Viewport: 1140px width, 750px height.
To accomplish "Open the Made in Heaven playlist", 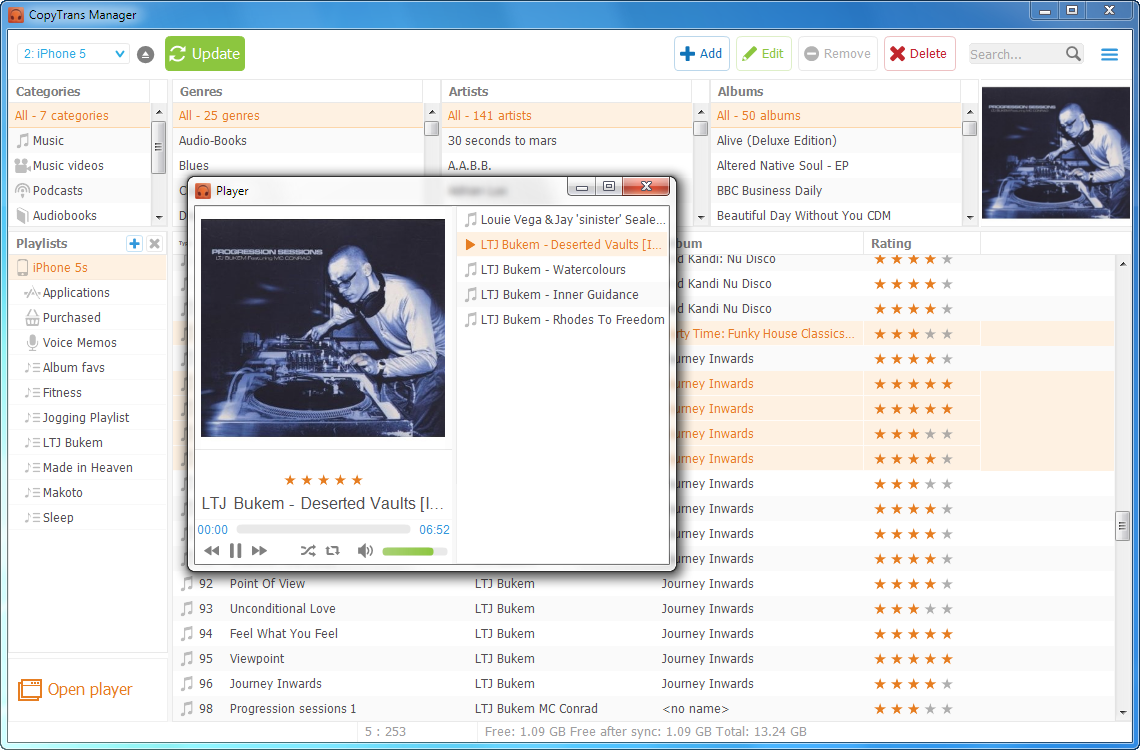I will [x=89, y=467].
